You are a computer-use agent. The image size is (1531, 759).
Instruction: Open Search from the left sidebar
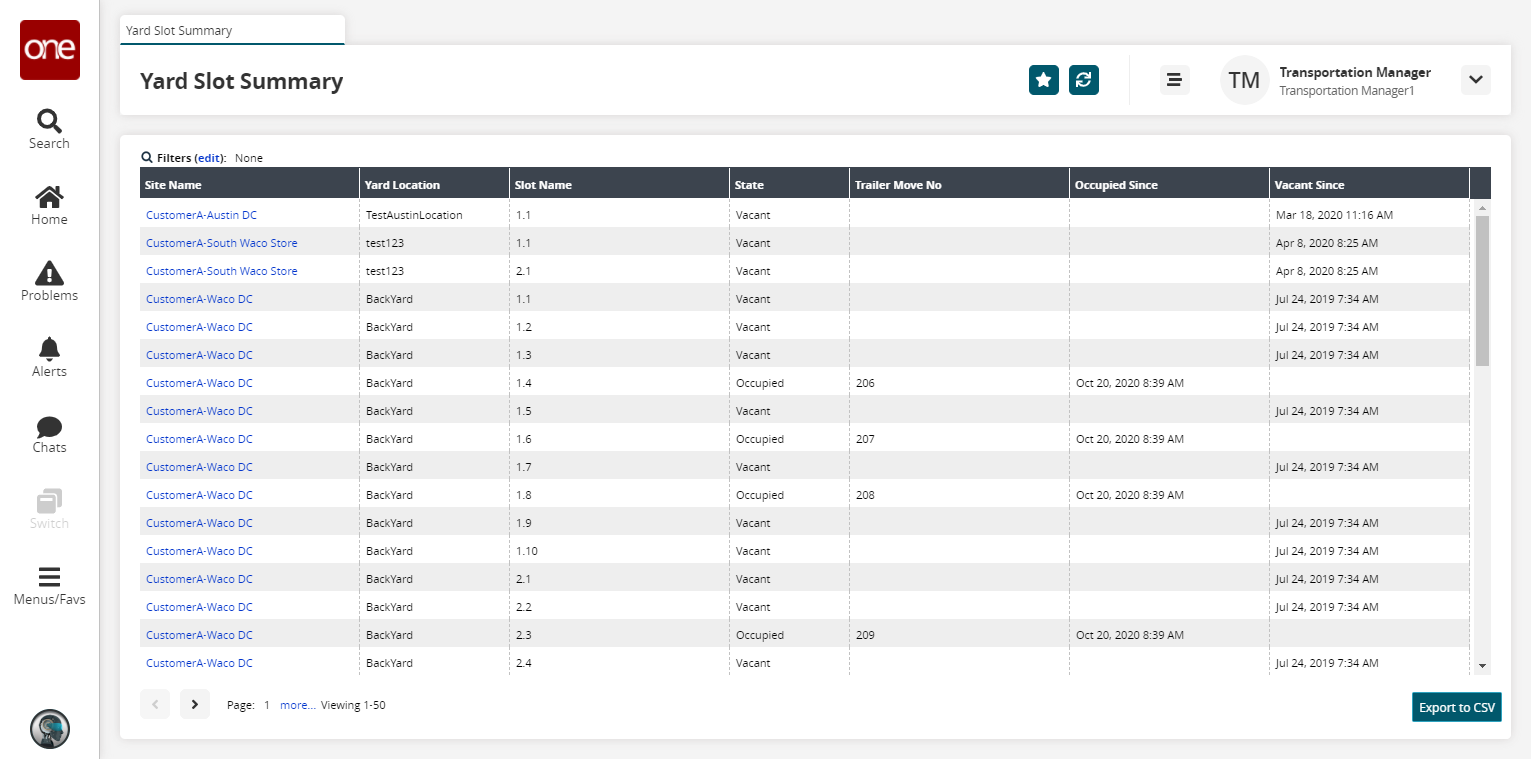49,130
